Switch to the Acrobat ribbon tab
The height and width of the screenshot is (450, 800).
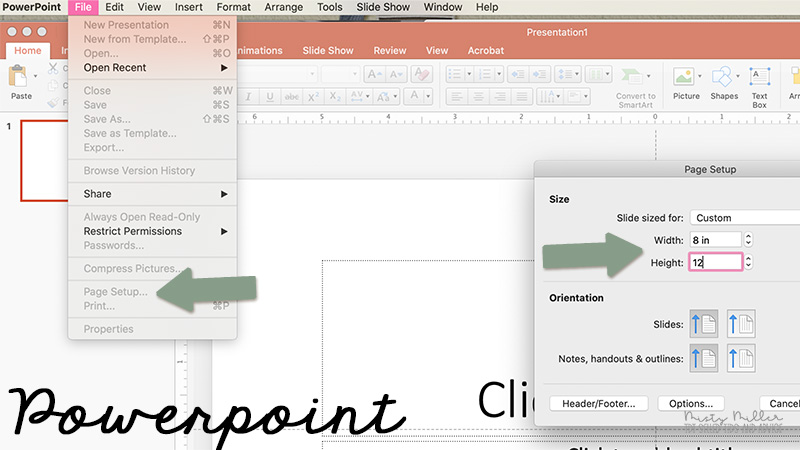pyautogui.click(x=486, y=51)
